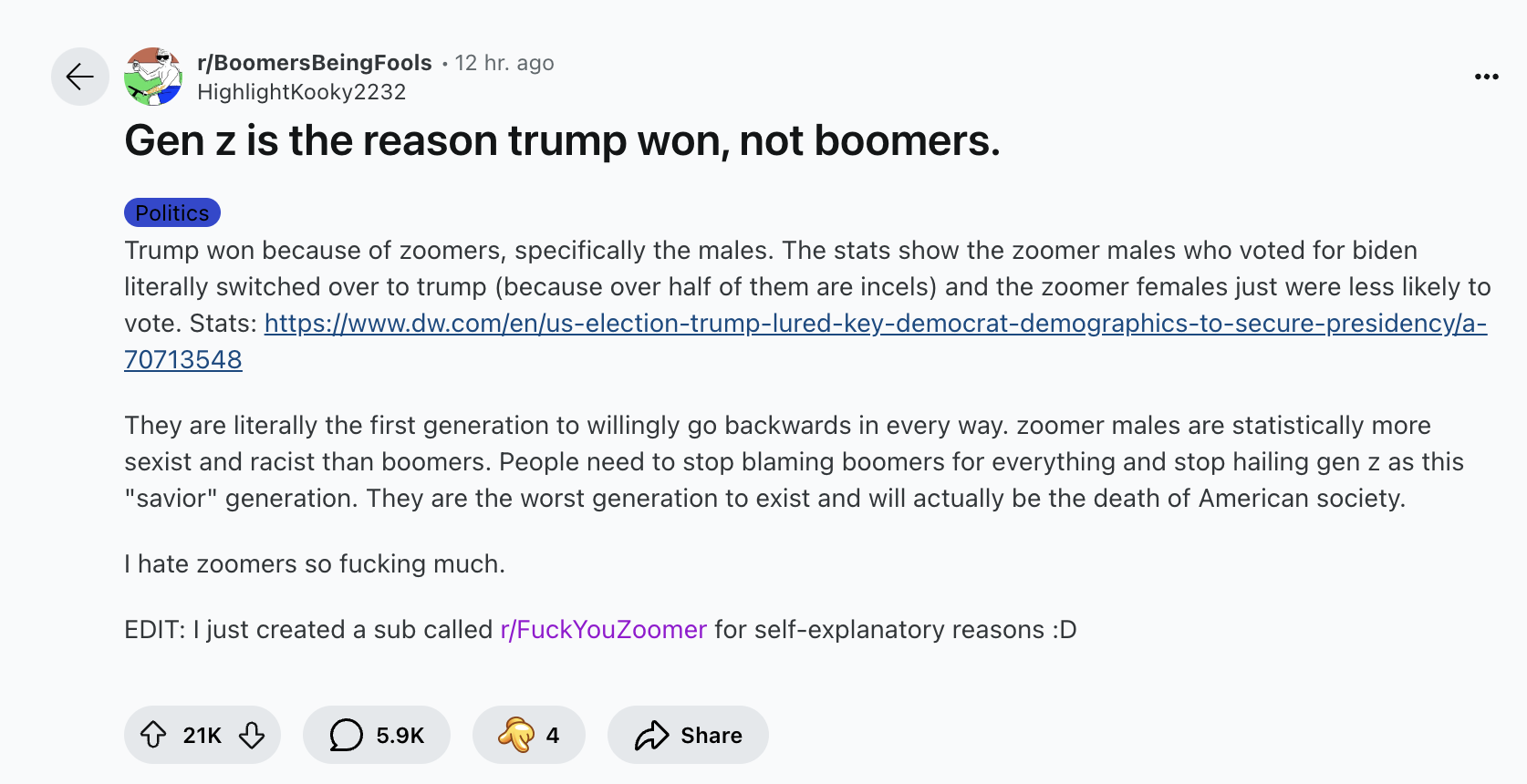Go back using the left arrow button

[x=80, y=77]
